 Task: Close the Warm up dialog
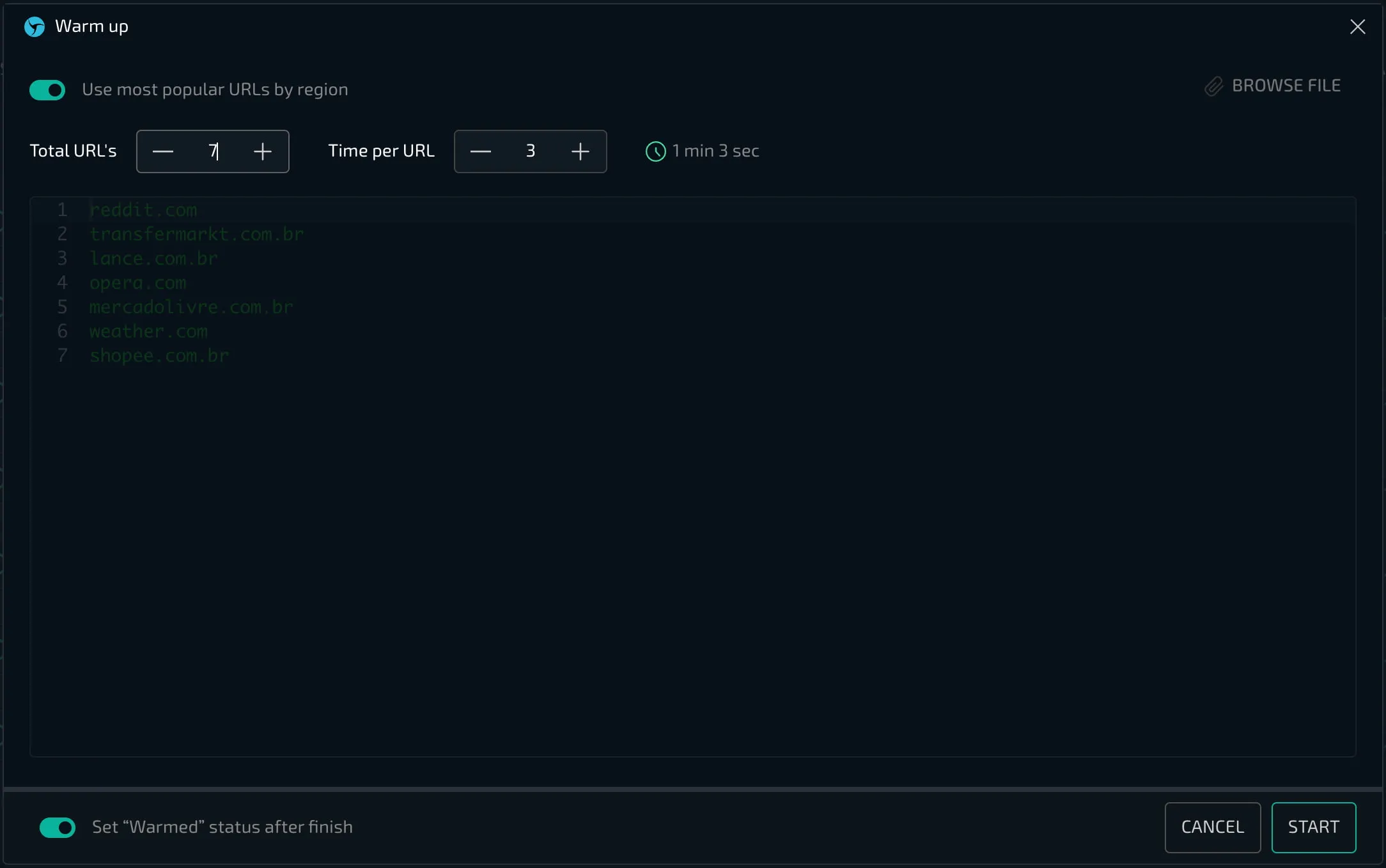click(x=1357, y=27)
